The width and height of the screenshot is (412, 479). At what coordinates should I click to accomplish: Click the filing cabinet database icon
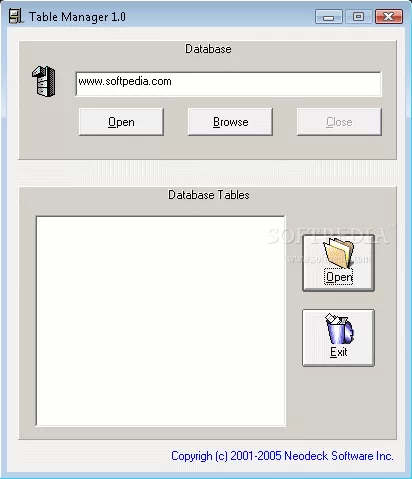[x=44, y=81]
